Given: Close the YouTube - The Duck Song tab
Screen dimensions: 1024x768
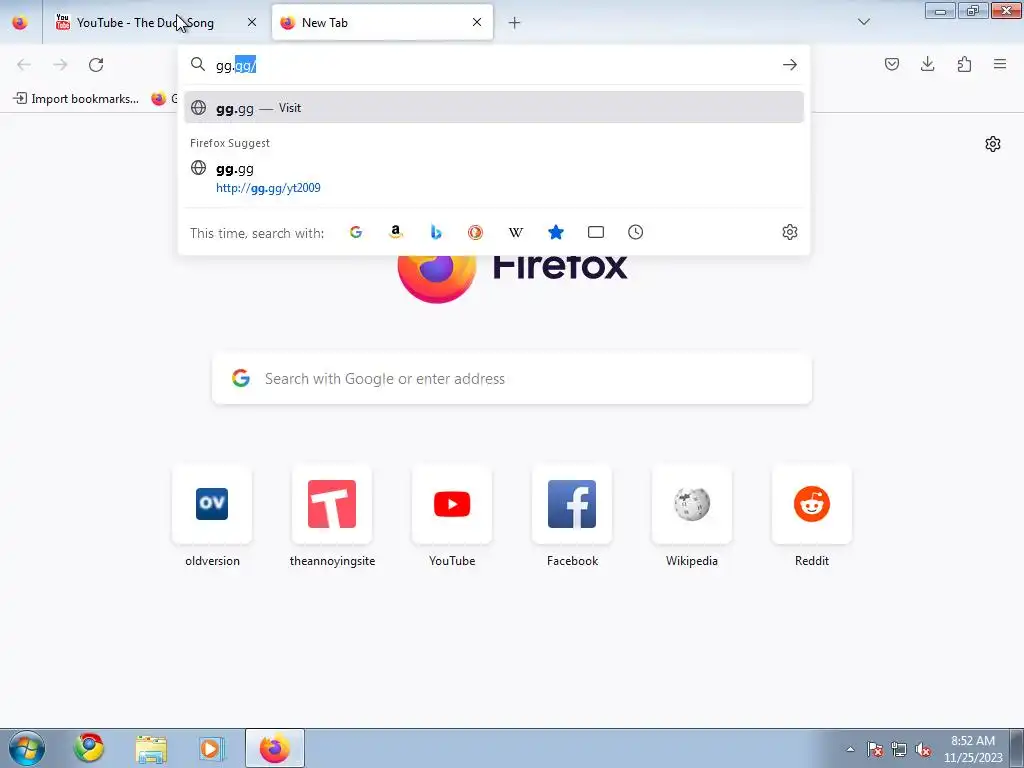Looking at the screenshot, I should (251, 22).
